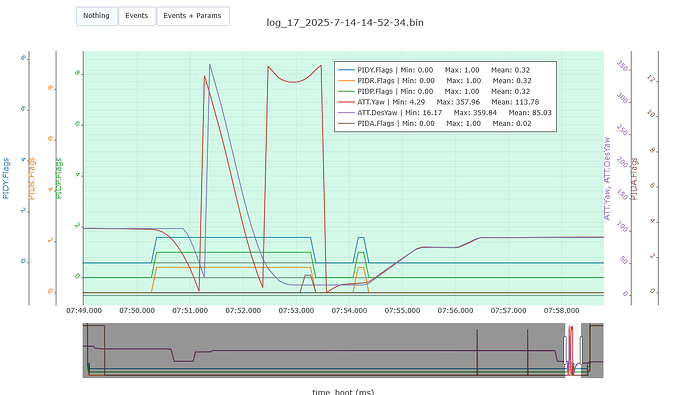Viewport: 690px width, 395px height.
Task: Click the ATT.Yaw, ATT.DesYaw axis title
Action: 607,179
